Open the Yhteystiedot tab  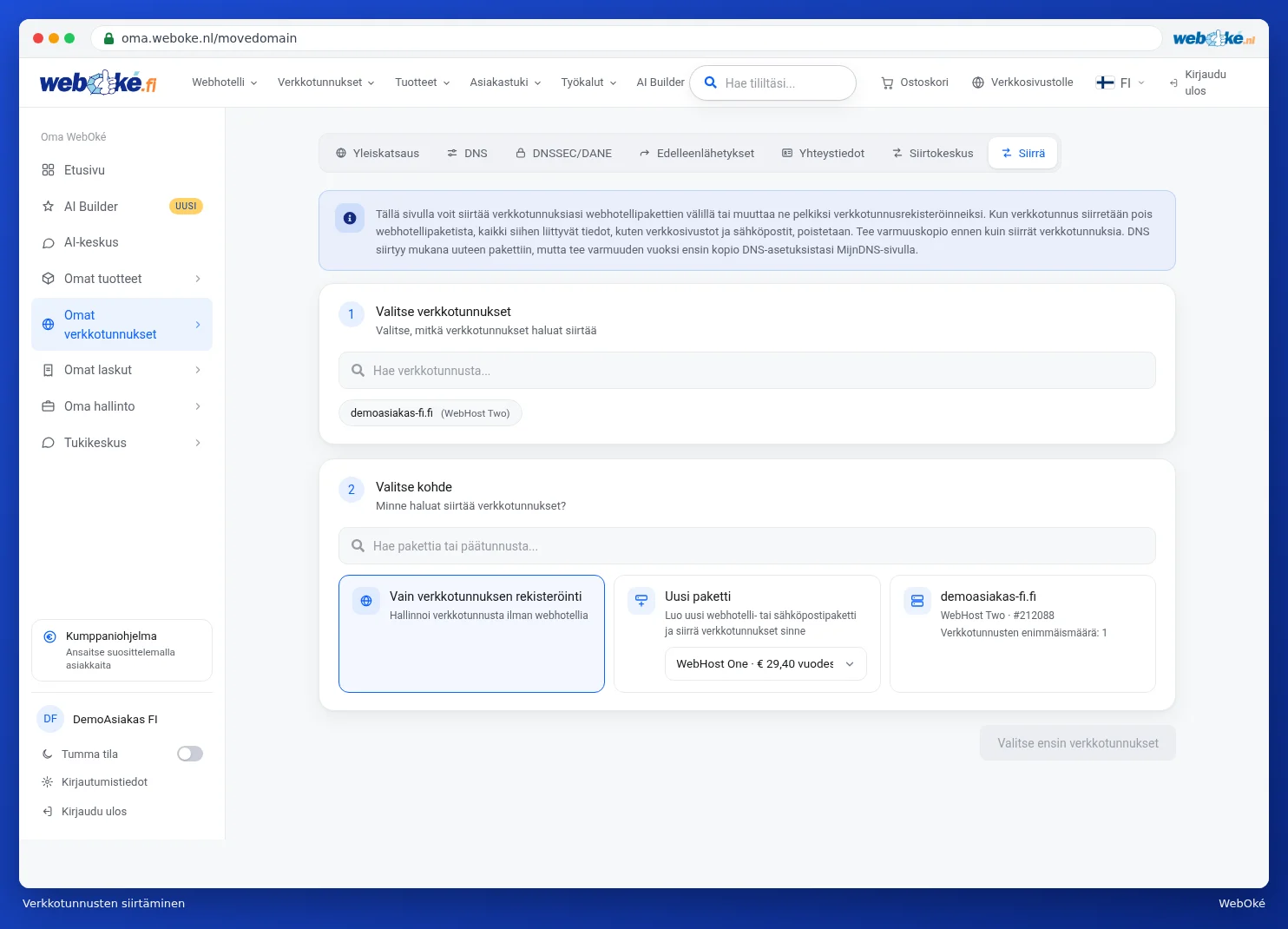click(824, 153)
